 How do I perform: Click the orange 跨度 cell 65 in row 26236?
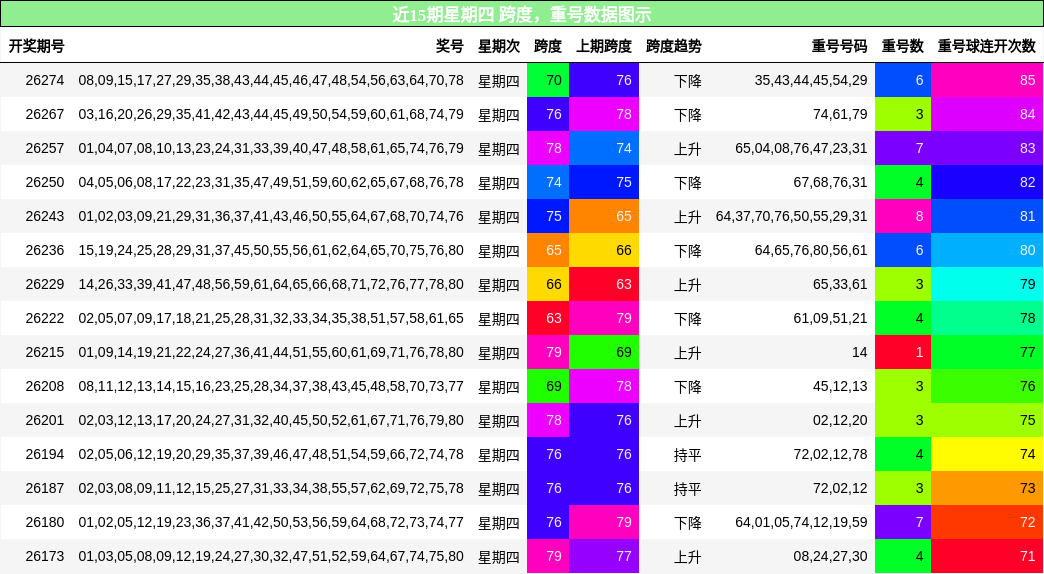(548, 250)
